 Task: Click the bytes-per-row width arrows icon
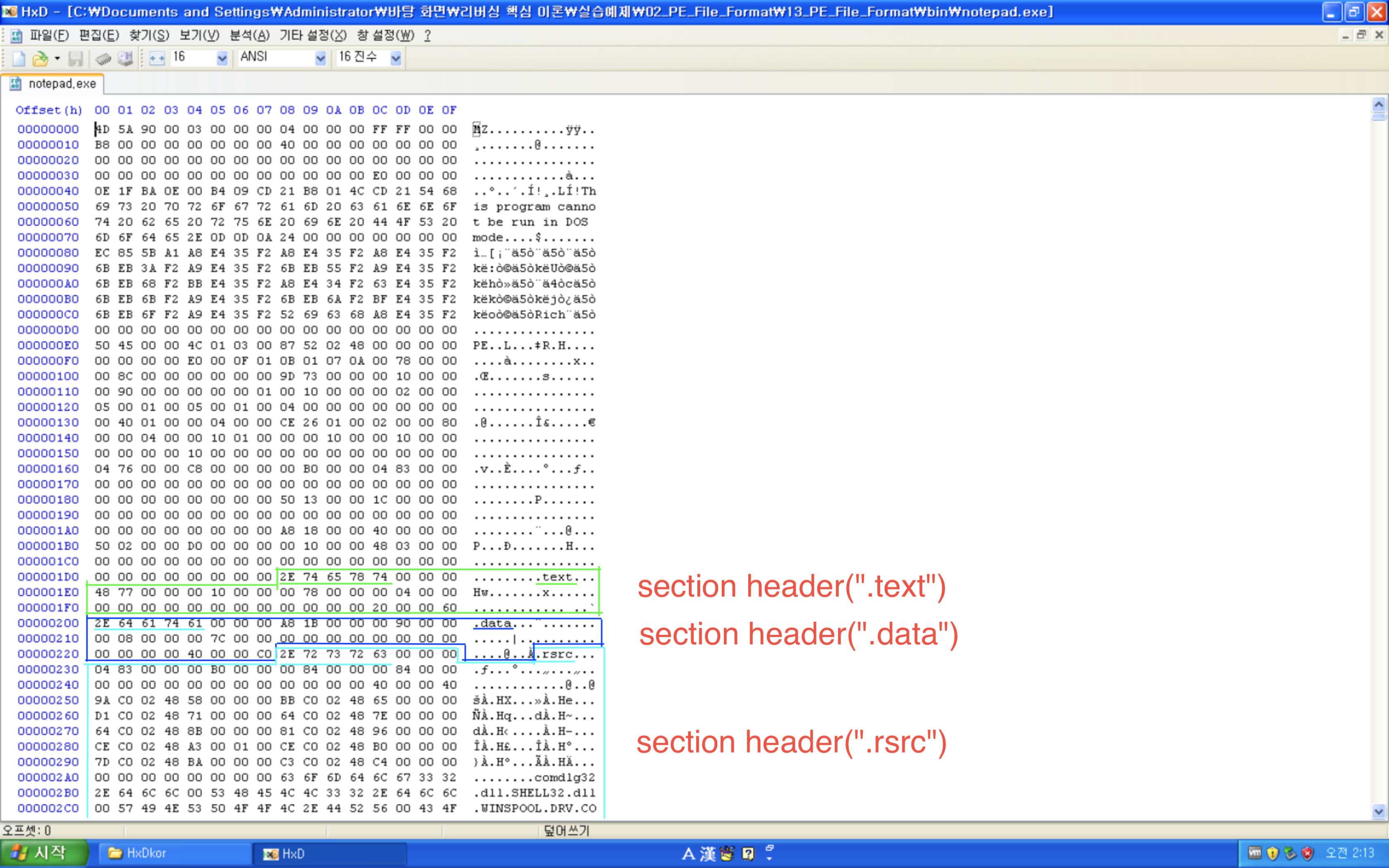click(x=157, y=59)
